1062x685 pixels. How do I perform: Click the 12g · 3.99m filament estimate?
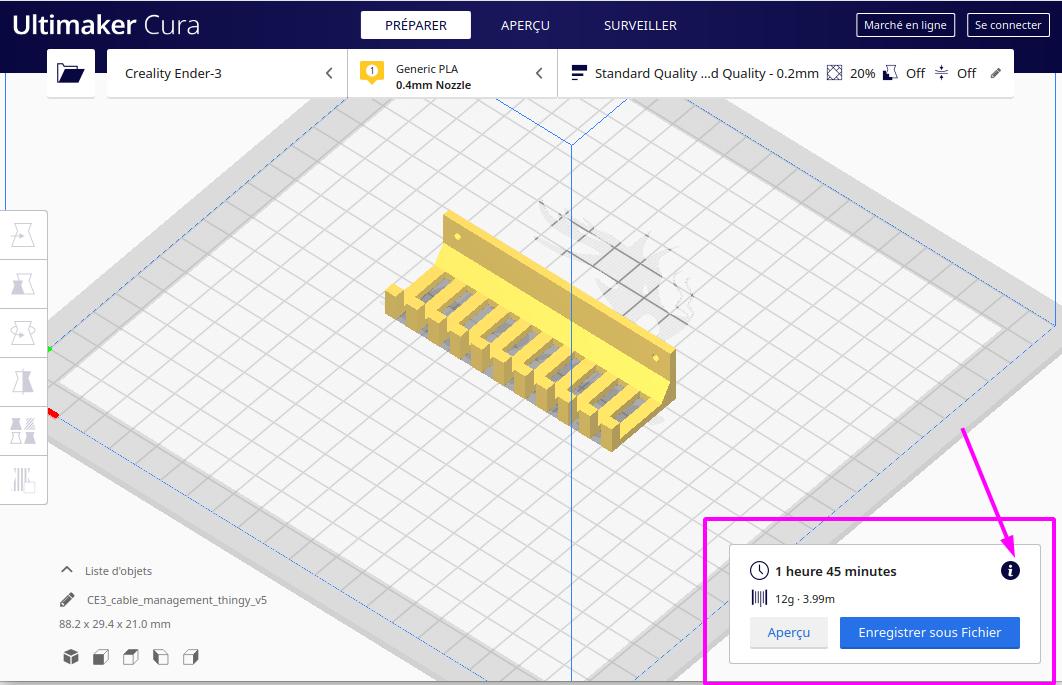(805, 599)
